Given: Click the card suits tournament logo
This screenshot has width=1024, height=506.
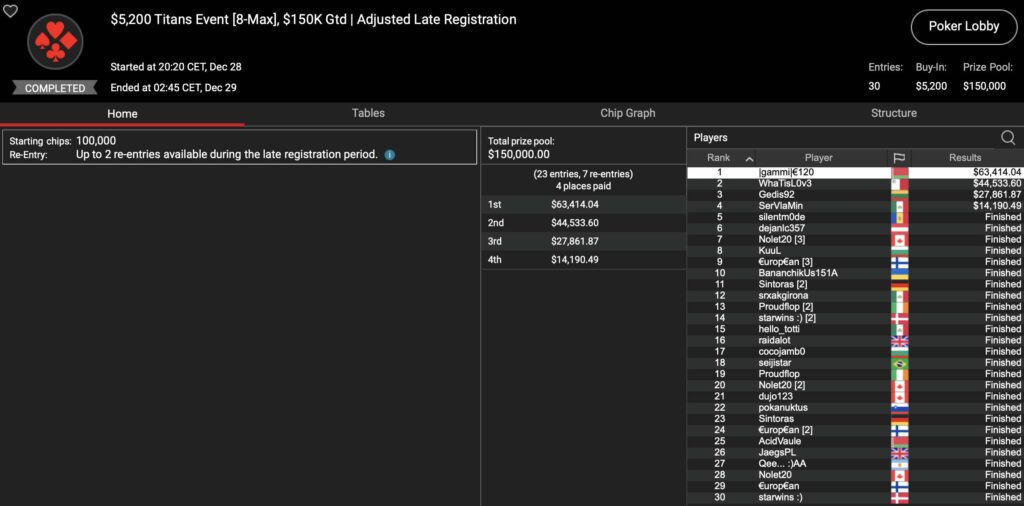Looking at the screenshot, I should pos(55,43).
